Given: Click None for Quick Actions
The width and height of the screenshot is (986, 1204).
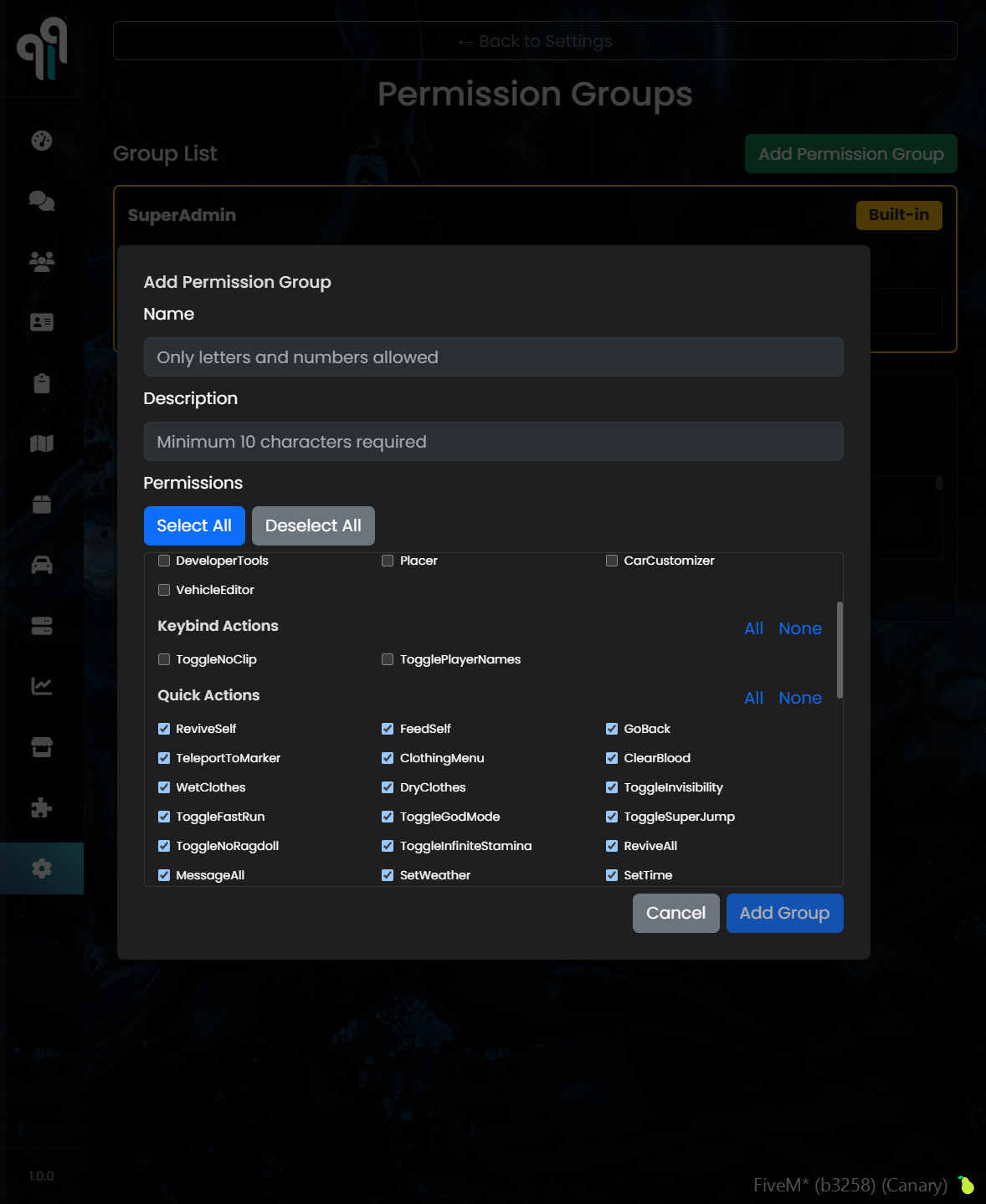Looking at the screenshot, I should (x=799, y=698).
